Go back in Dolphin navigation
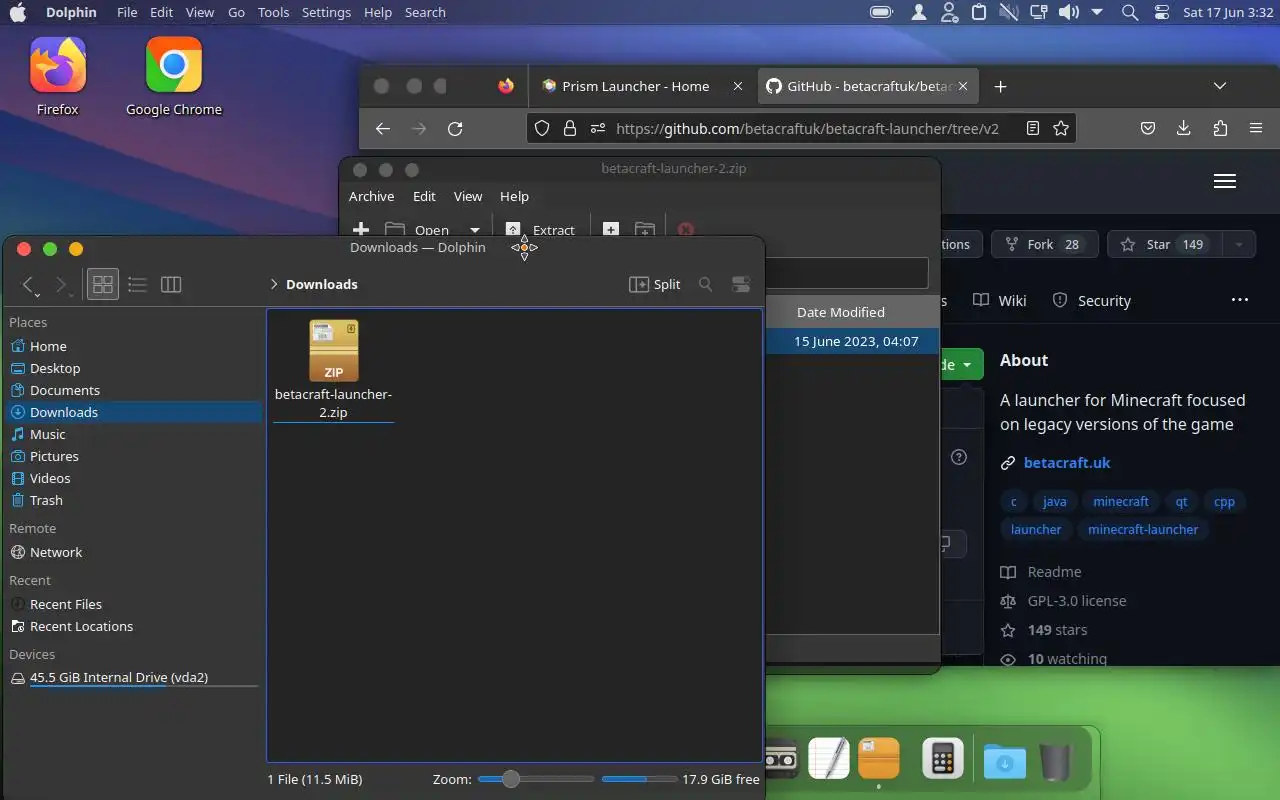The height and width of the screenshot is (800, 1280). tap(30, 285)
